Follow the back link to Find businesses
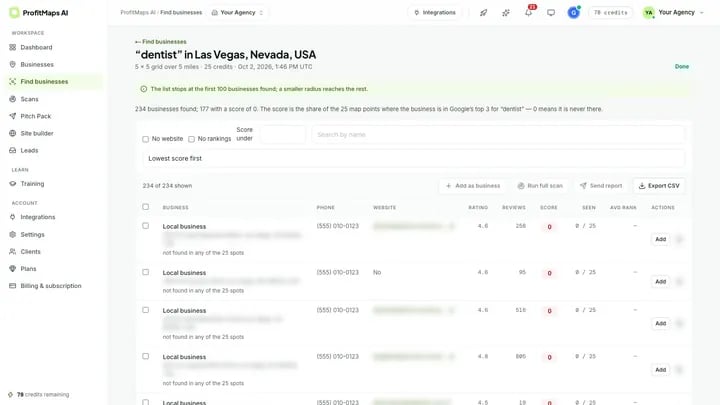Viewport: 720px width, 405px height. pyautogui.click(x=161, y=42)
